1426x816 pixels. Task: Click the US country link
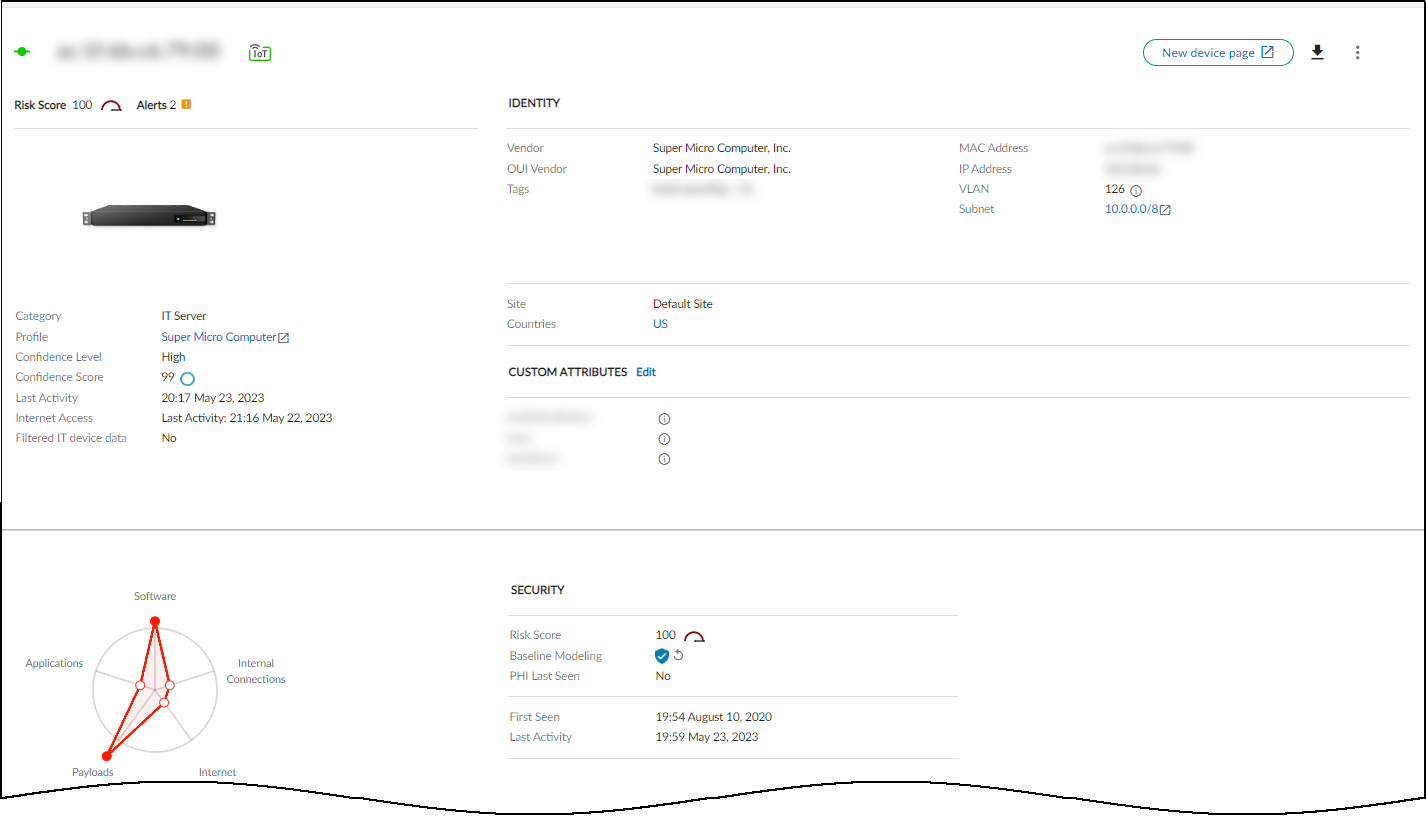[660, 324]
